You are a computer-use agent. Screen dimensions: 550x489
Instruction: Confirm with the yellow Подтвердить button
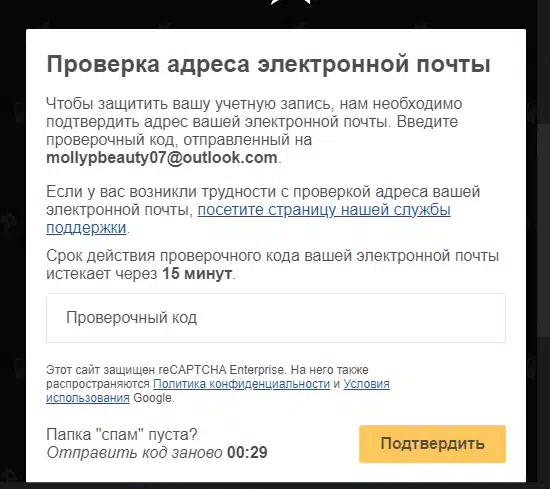pyautogui.click(x=432, y=444)
